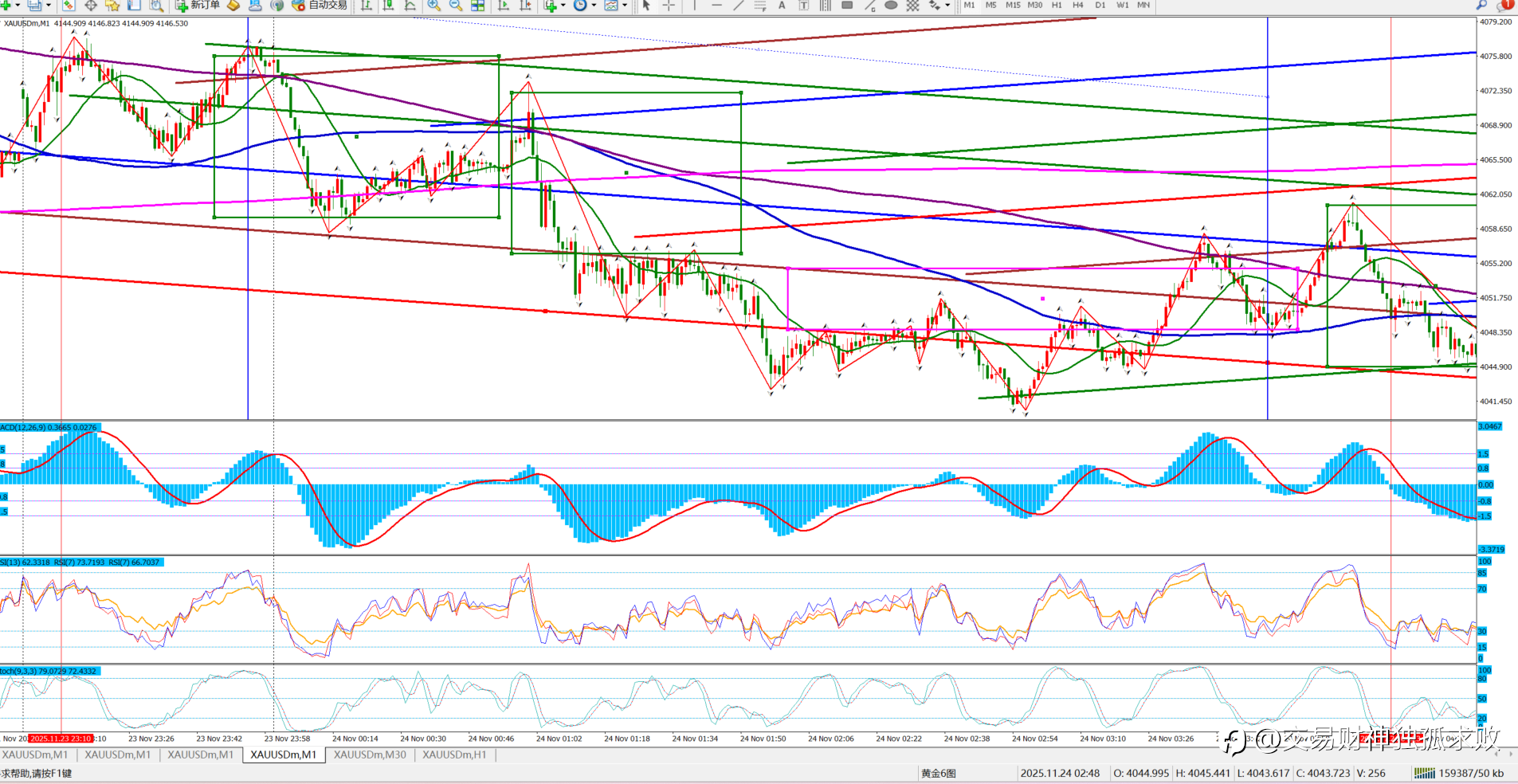Click the RSI(7) 73.7193 indicator label
The width and height of the screenshot is (1518, 784).
pyautogui.click(x=80, y=563)
